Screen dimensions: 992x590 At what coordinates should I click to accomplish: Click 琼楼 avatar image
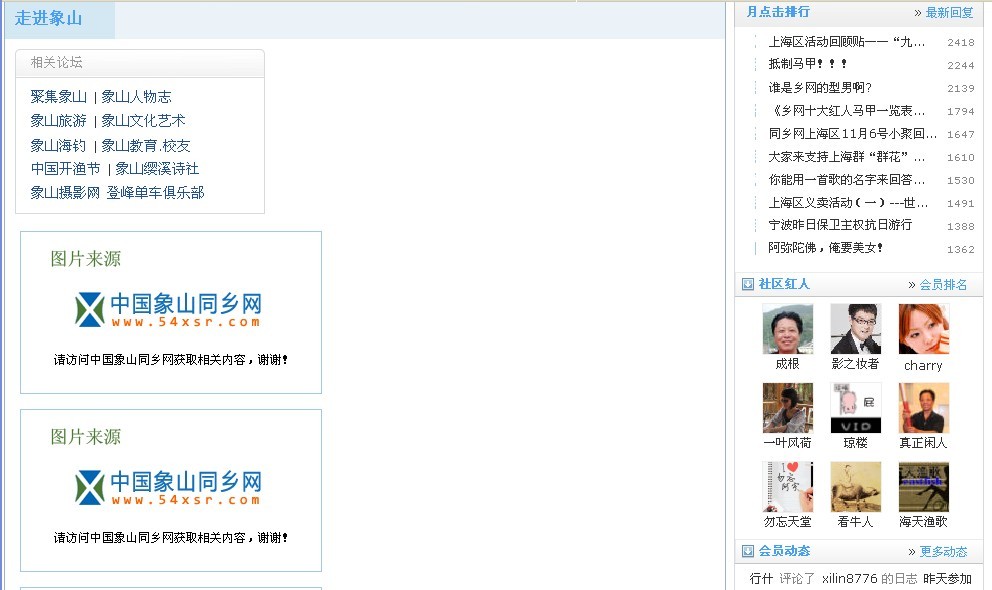tap(855, 407)
